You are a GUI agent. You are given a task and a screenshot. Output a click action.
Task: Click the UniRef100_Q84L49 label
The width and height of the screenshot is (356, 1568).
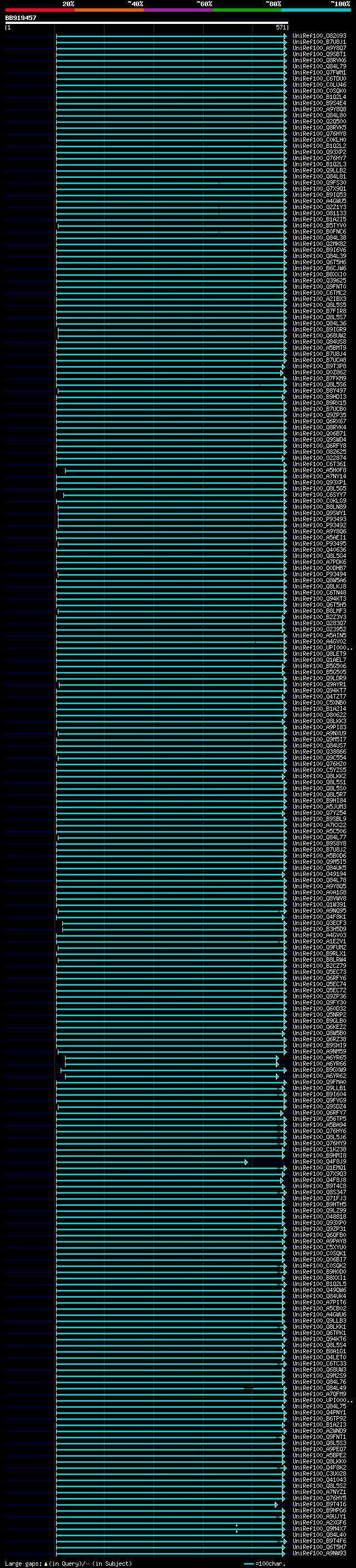click(x=319, y=1388)
